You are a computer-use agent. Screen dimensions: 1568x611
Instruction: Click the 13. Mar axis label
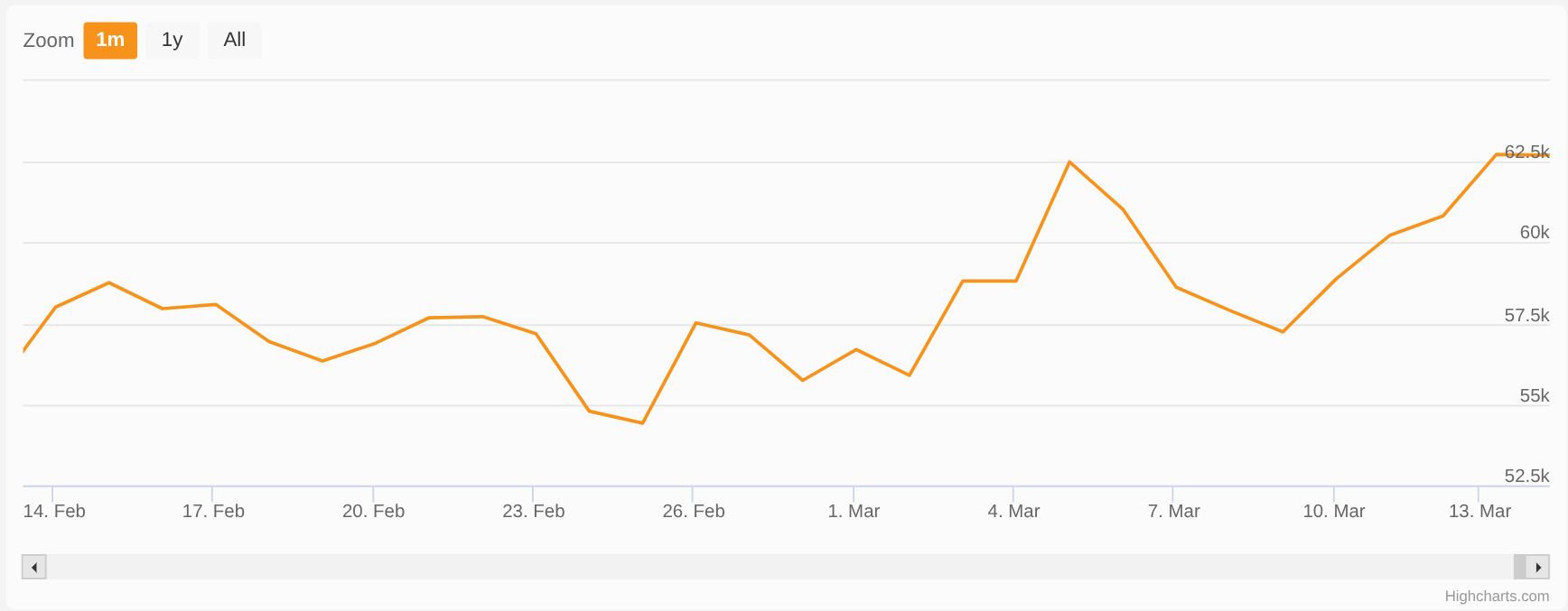click(1479, 511)
